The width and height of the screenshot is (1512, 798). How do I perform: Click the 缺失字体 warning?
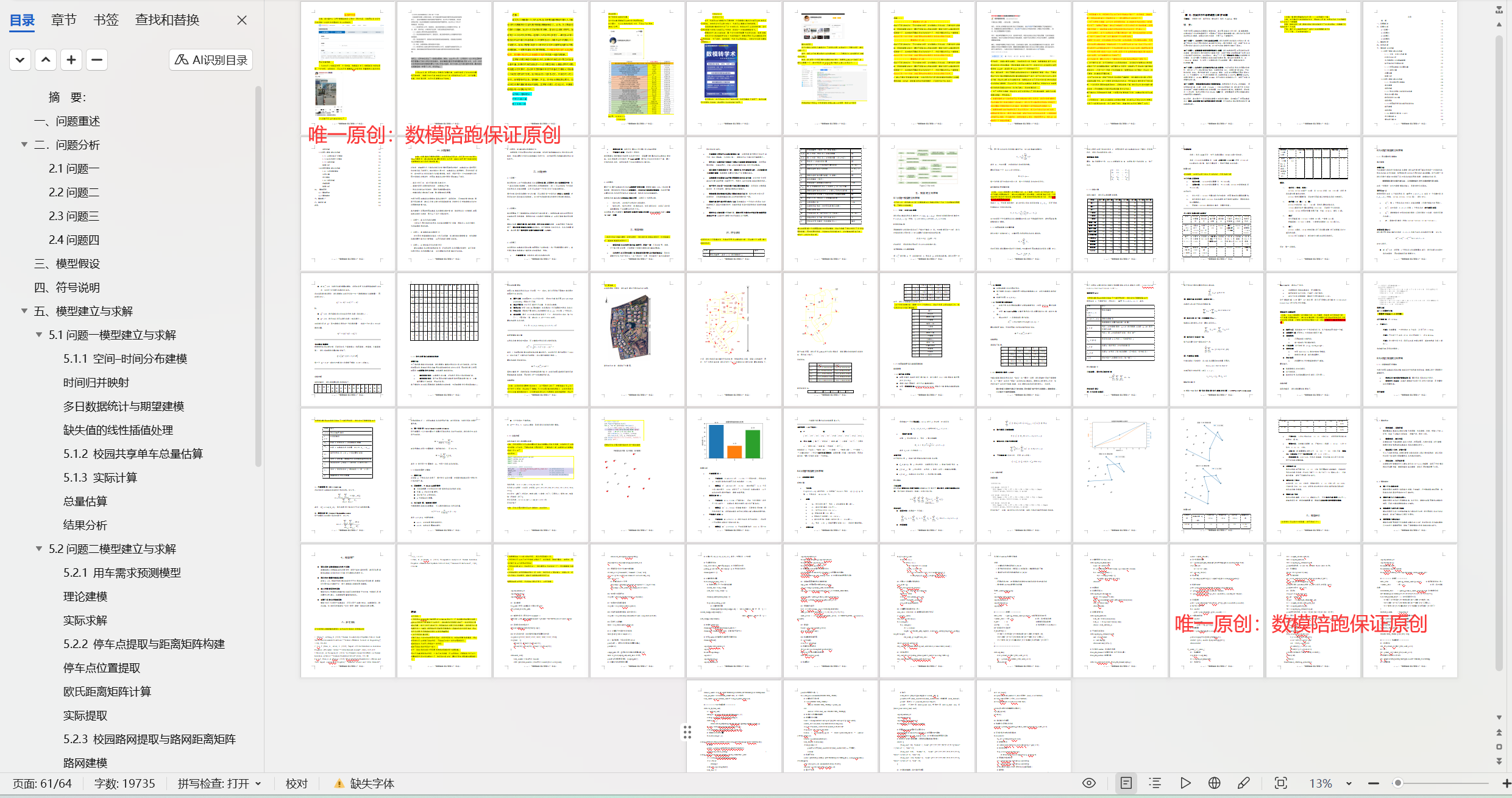point(364,783)
